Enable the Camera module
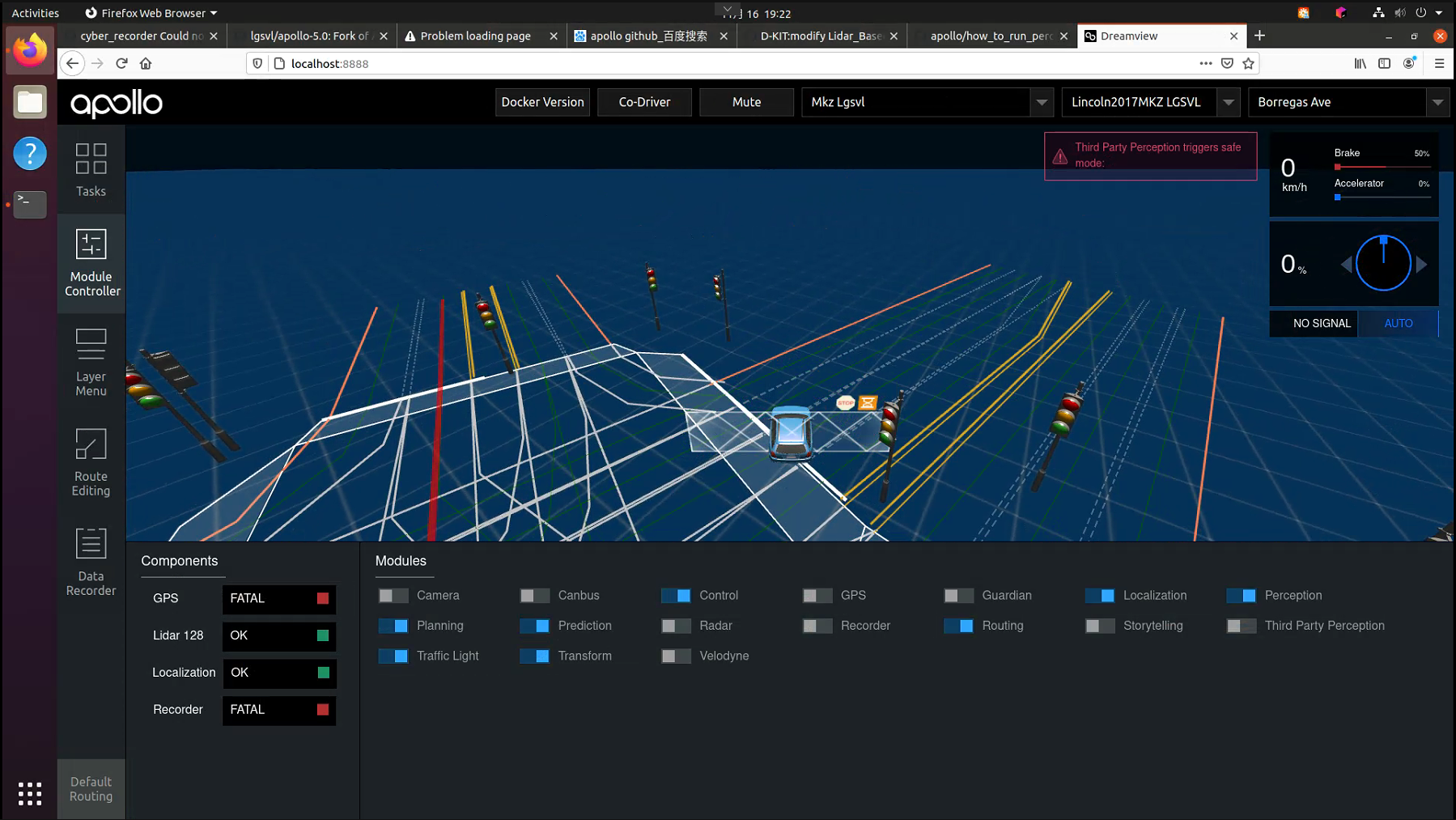 (x=393, y=595)
